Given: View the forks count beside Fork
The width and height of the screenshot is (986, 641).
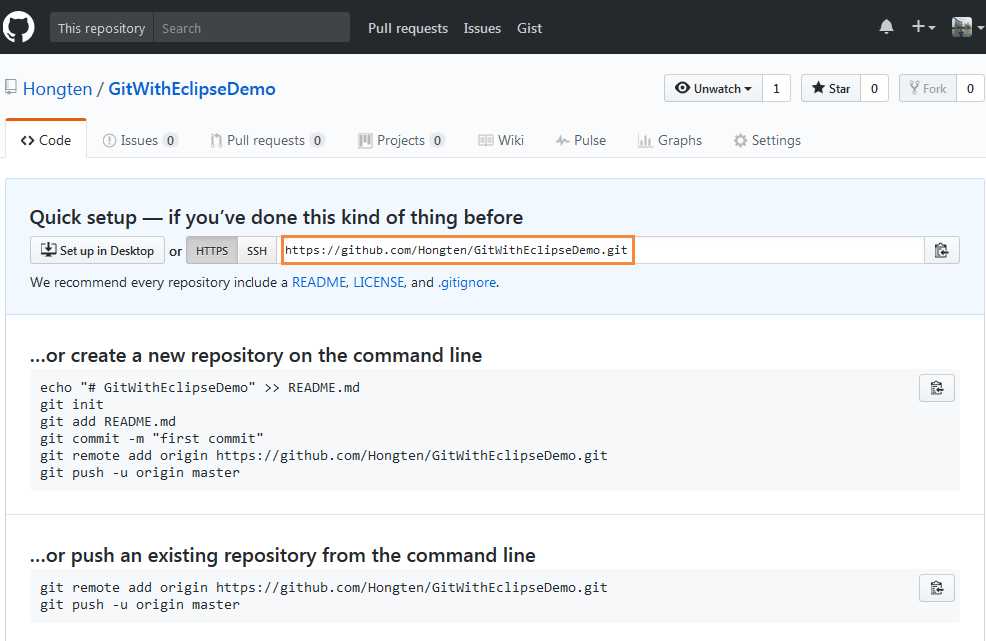Looking at the screenshot, I should coord(970,88).
